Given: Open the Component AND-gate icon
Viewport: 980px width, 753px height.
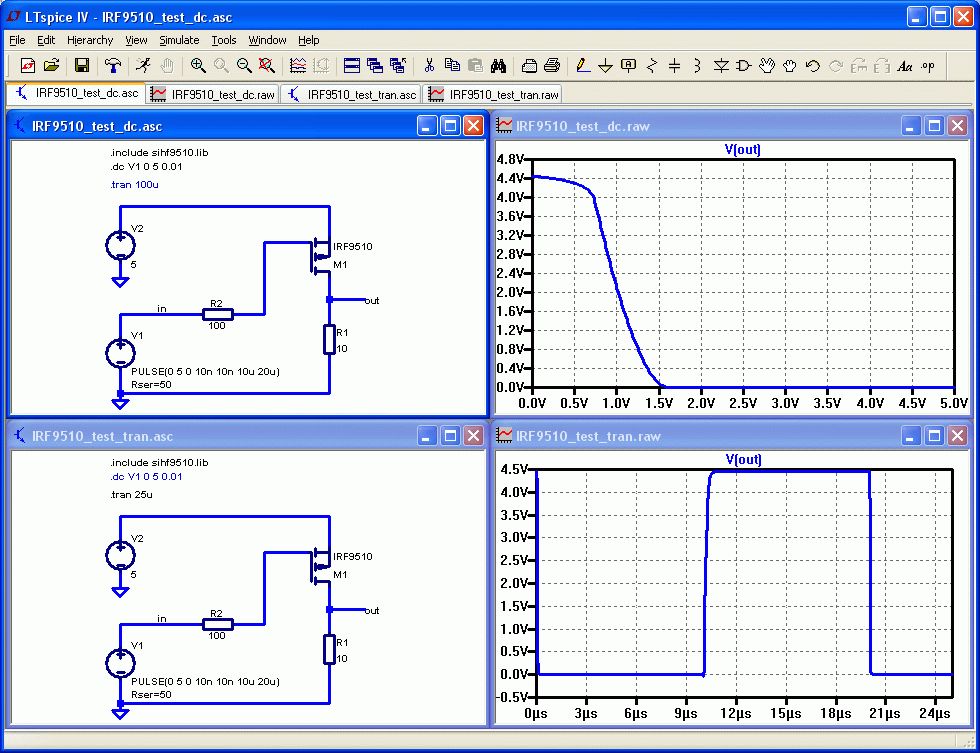Looking at the screenshot, I should pos(744,66).
